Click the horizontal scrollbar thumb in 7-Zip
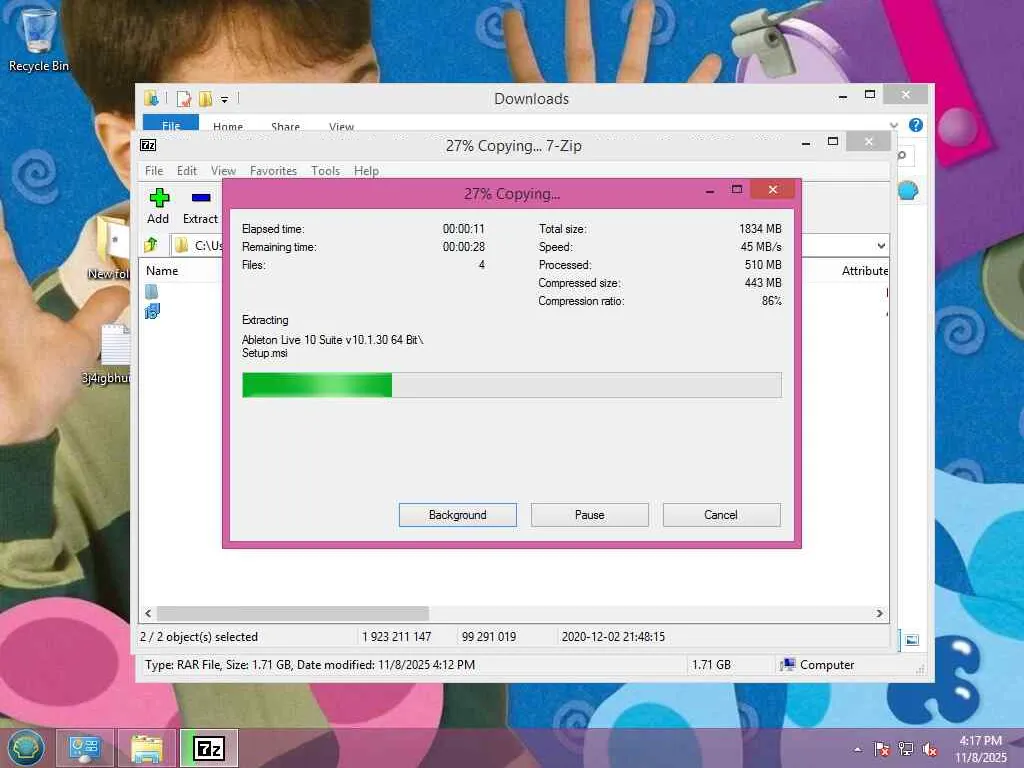 point(293,613)
